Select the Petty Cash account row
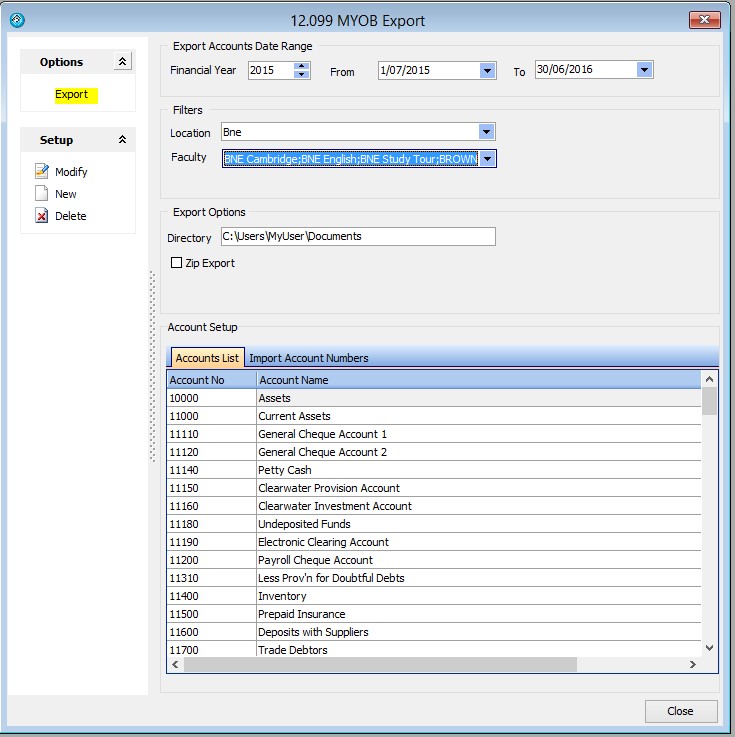 point(285,470)
